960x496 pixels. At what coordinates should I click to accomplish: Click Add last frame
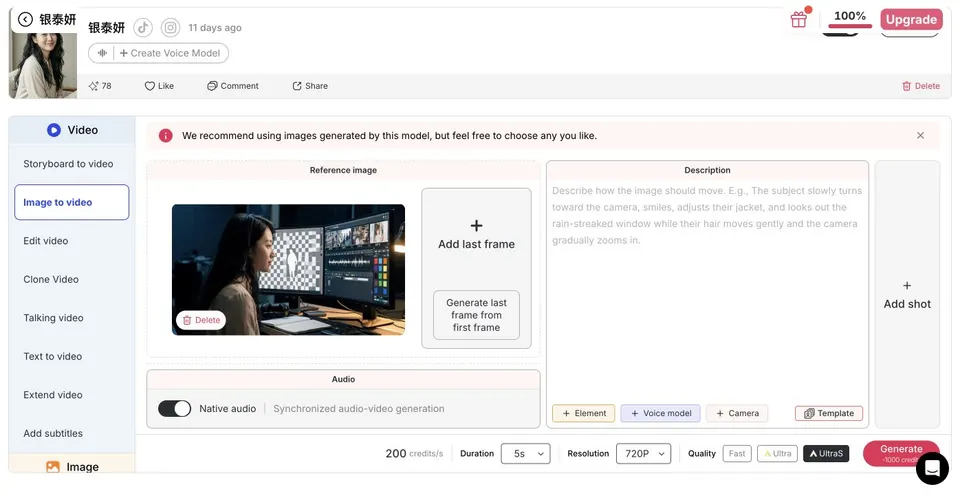pos(476,235)
